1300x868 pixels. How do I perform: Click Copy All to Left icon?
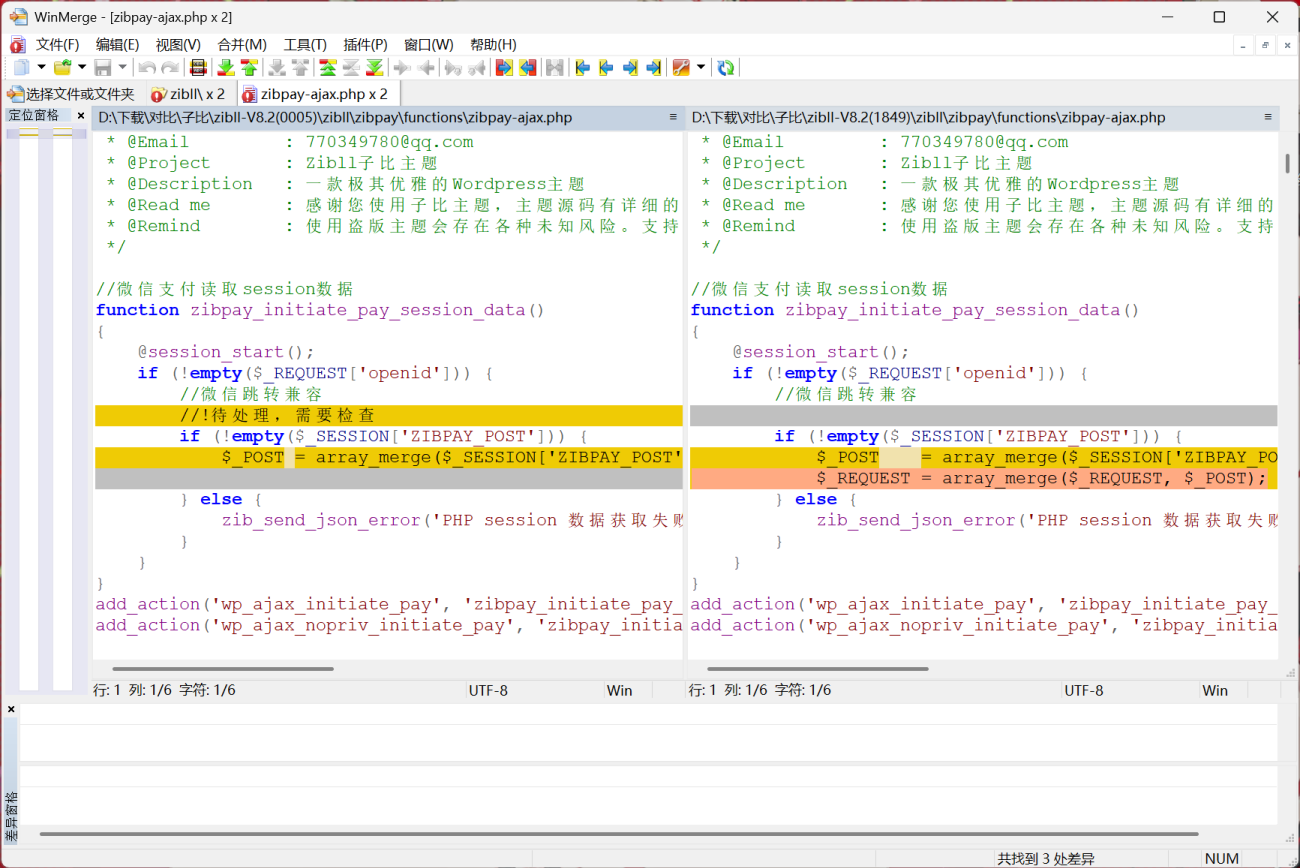pyautogui.click(x=528, y=67)
